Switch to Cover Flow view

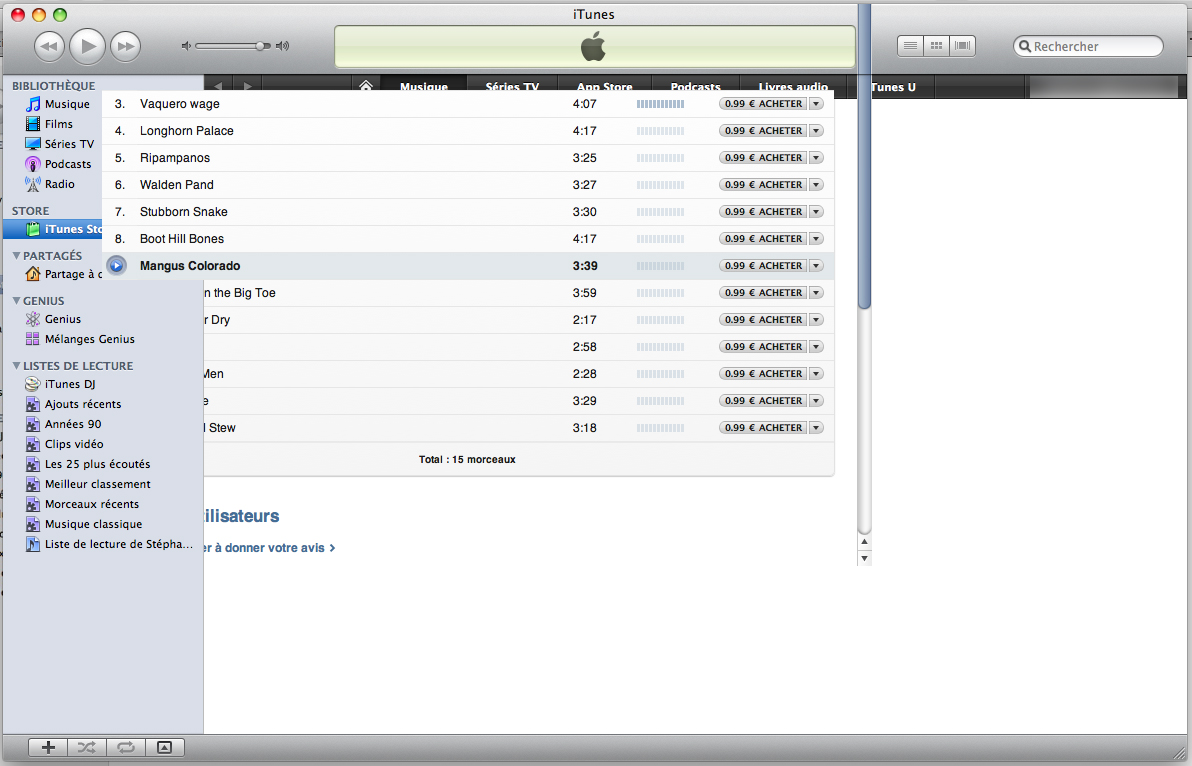click(962, 46)
